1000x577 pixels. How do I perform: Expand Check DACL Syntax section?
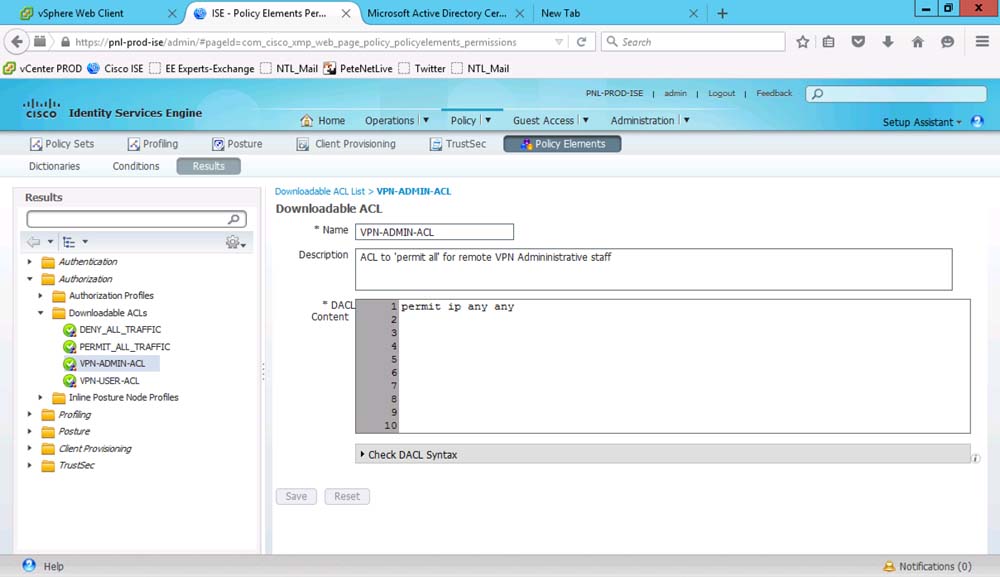pyautogui.click(x=663, y=455)
